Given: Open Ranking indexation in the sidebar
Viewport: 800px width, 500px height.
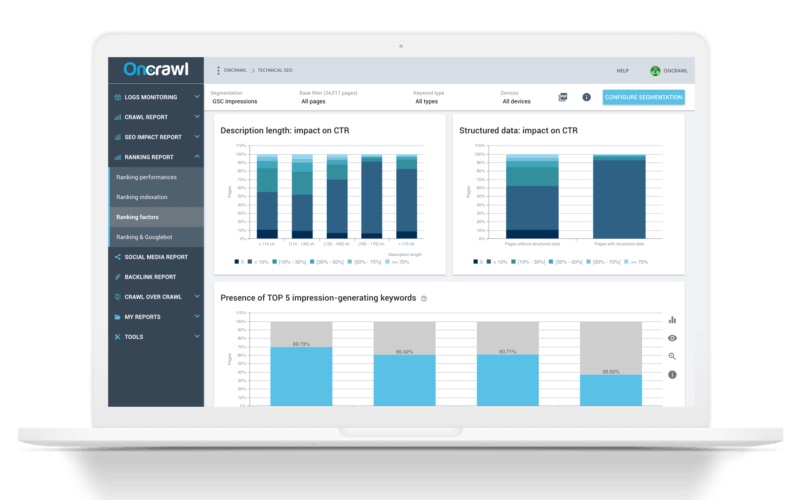Looking at the screenshot, I should [x=157, y=197].
